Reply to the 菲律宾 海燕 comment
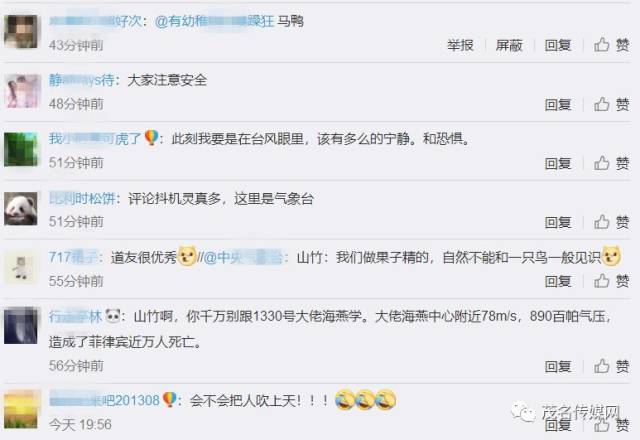Image resolution: width=640 pixels, height=440 pixels. point(558,366)
